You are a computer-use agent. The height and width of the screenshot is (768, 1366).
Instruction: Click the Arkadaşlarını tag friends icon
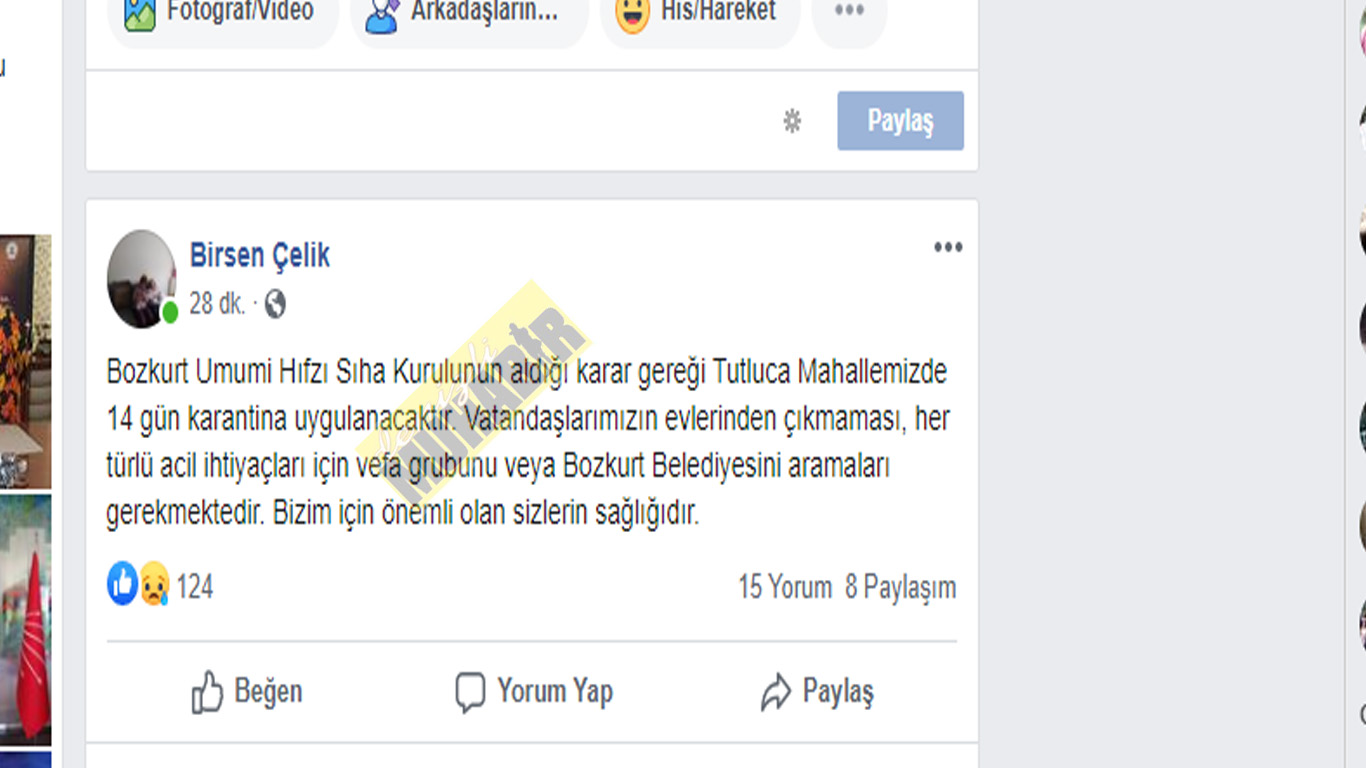pos(382,14)
